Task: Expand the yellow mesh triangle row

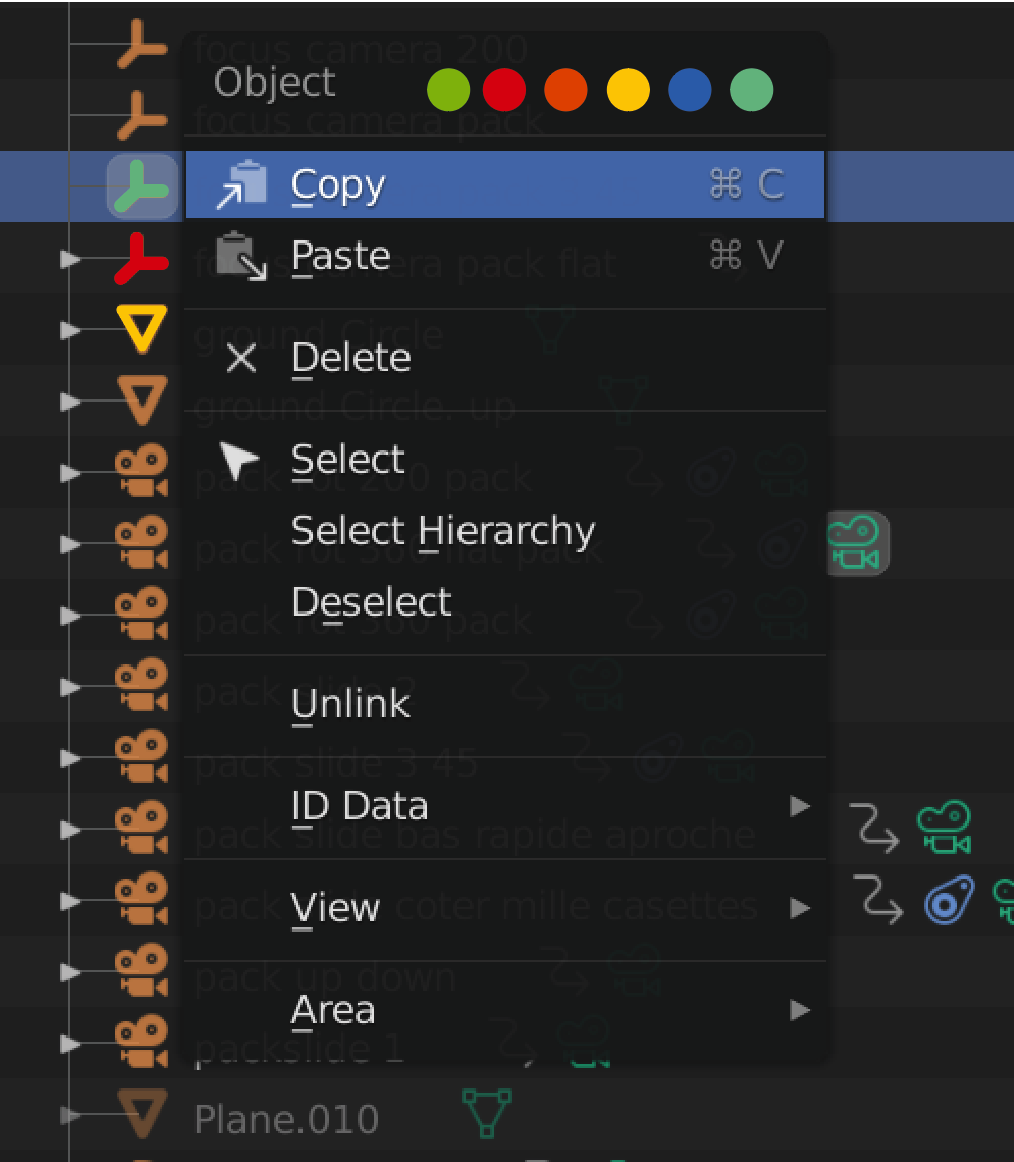Action: [x=70, y=330]
